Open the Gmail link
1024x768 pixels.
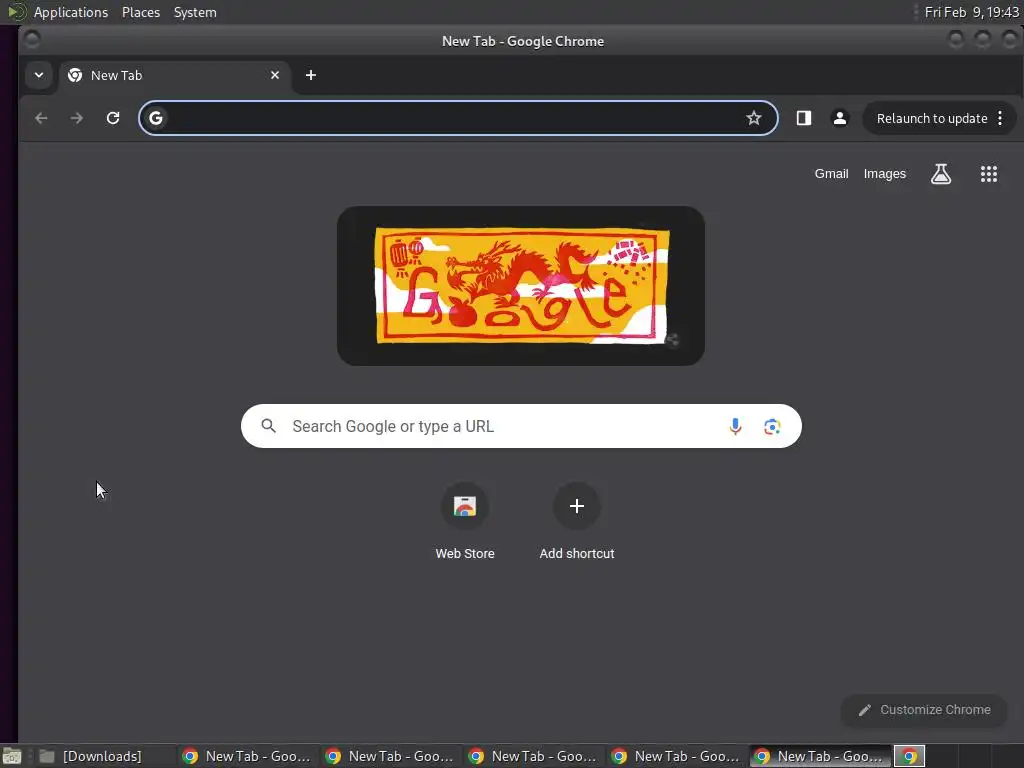point(831,174)
